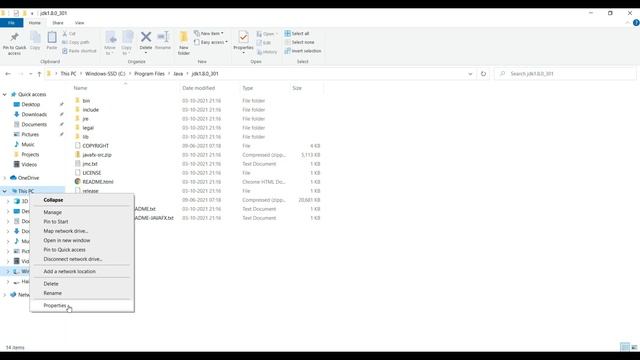The image size is (640, 360).
Task: Click the Refresh address bar button
Action: tap(483, 74)
